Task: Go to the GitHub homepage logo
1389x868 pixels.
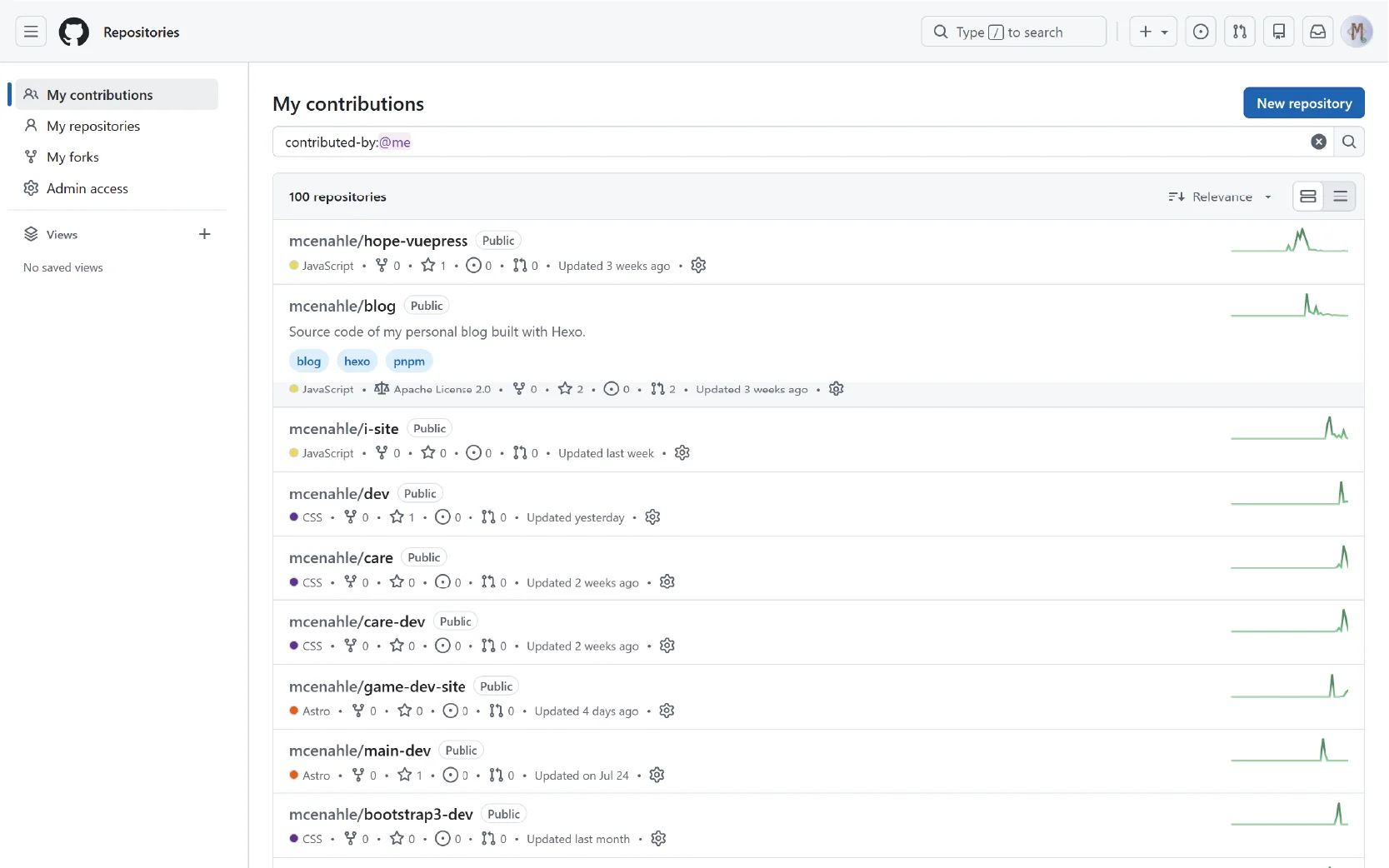Action: [74, 32]
